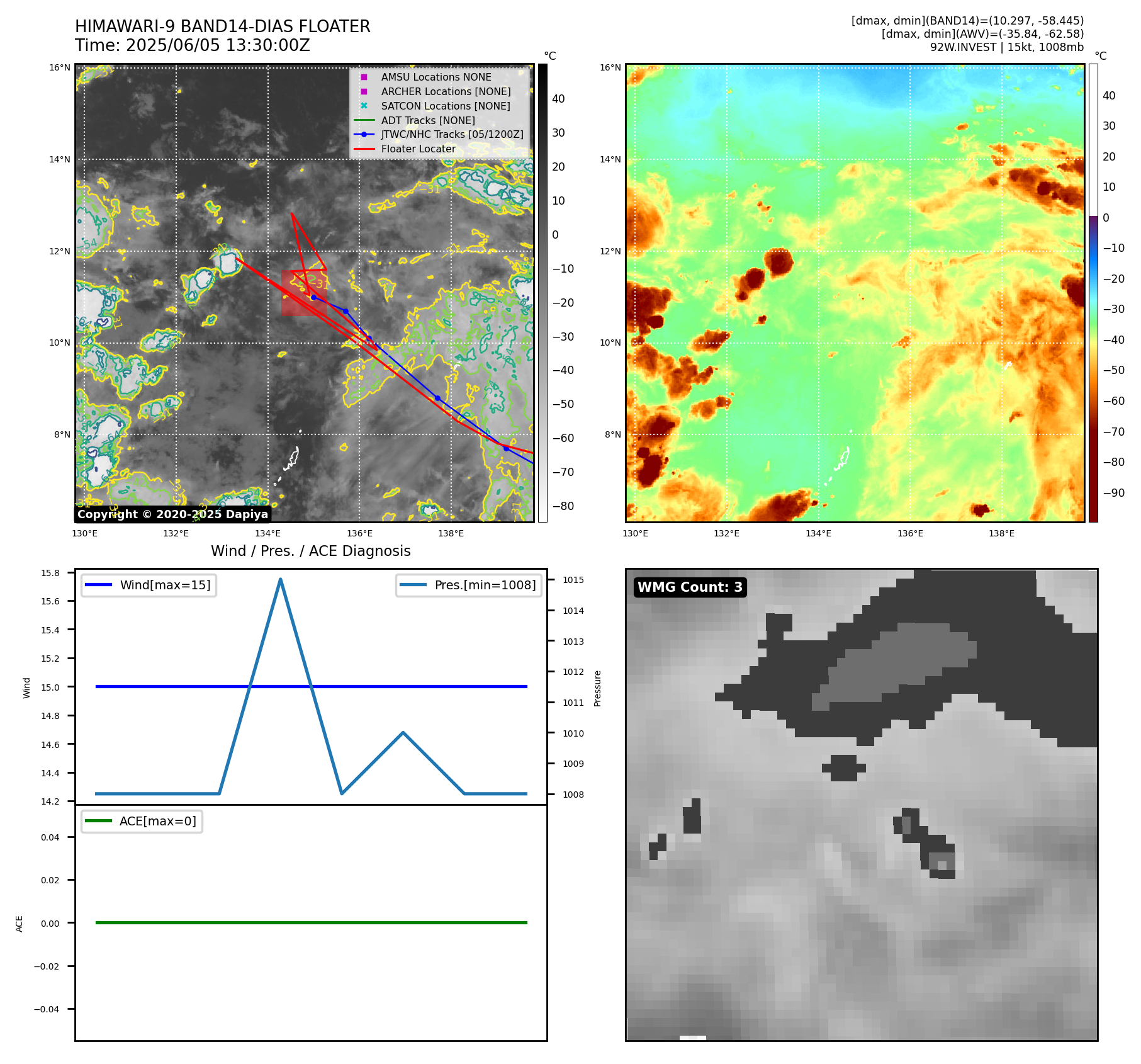Click the '138°E' label under the right map
Image resolution: width=1141 pixels, height=1064 pixels.
point(1002,533)
